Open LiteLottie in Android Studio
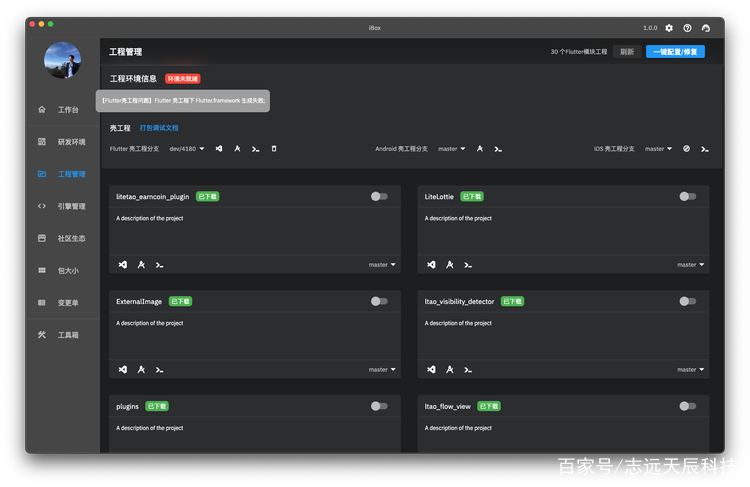 click(450, 265)
